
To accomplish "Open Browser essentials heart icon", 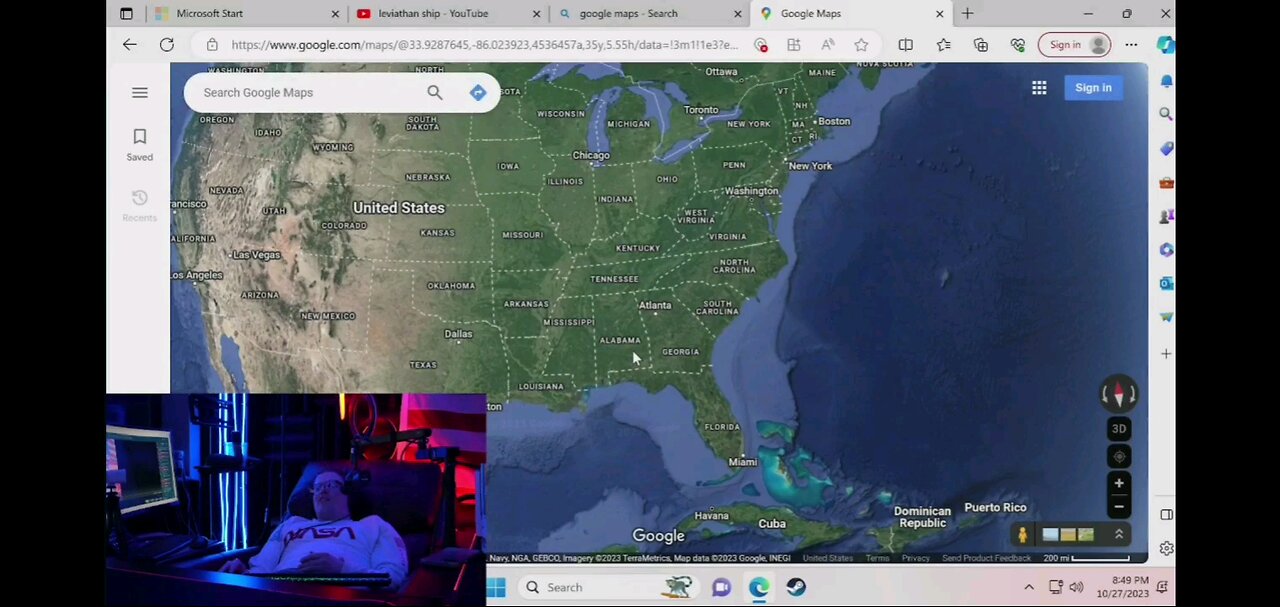I will pyautogui.click(x=1017, y=45).
